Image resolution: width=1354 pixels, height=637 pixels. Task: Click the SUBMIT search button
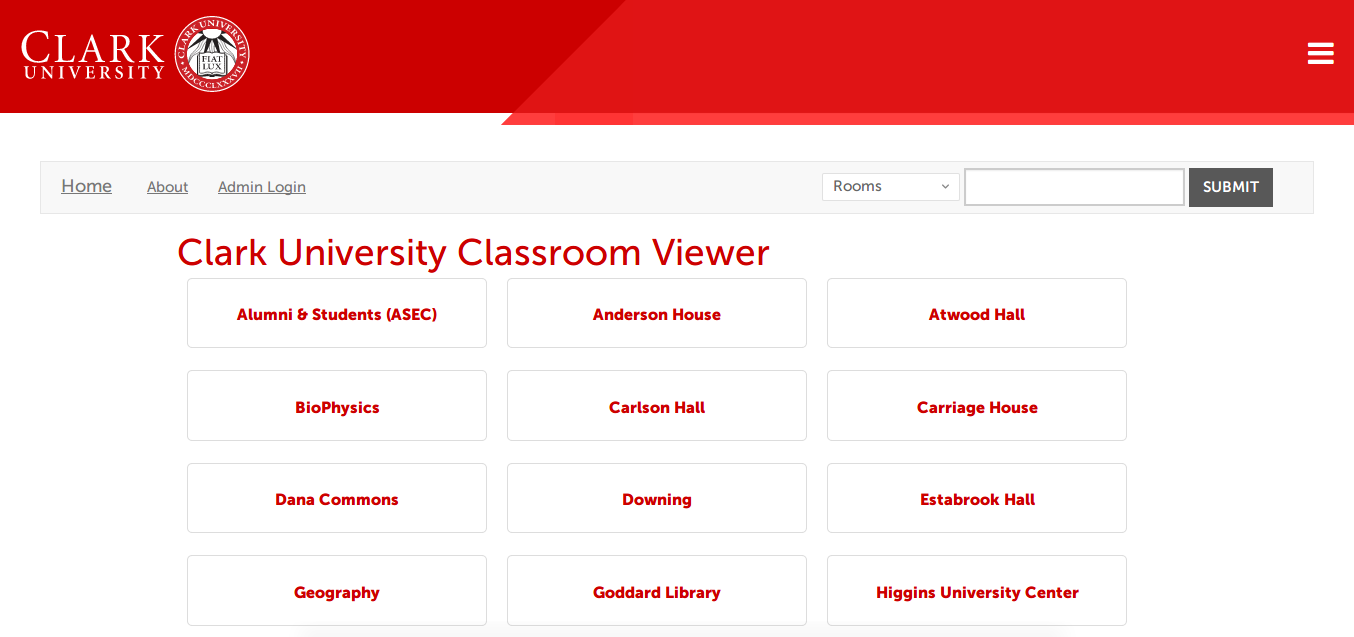click(1231, 187)
